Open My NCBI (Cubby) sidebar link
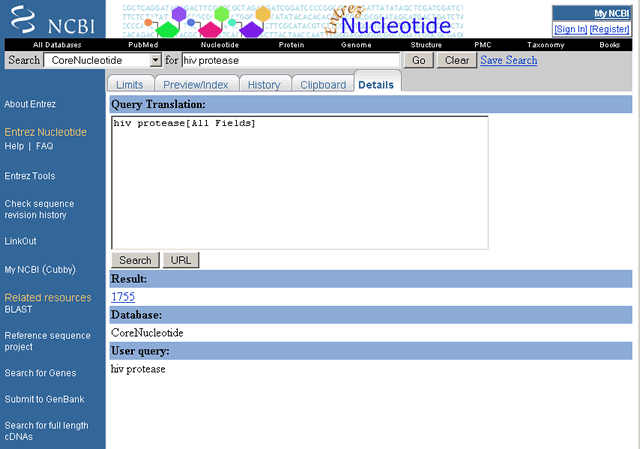This screenshot has width=640, height=449. (40, 270)
